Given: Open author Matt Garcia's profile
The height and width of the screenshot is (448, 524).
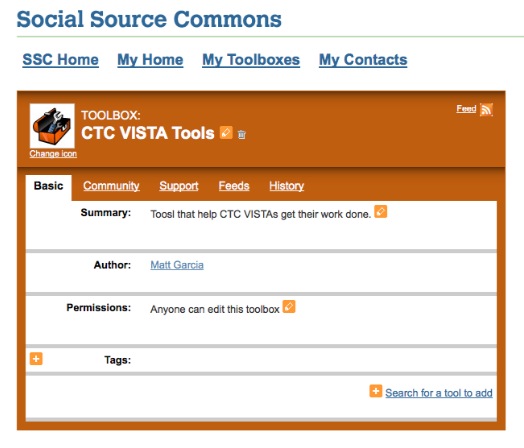Looking at the screenshot, I should [177, 265].
